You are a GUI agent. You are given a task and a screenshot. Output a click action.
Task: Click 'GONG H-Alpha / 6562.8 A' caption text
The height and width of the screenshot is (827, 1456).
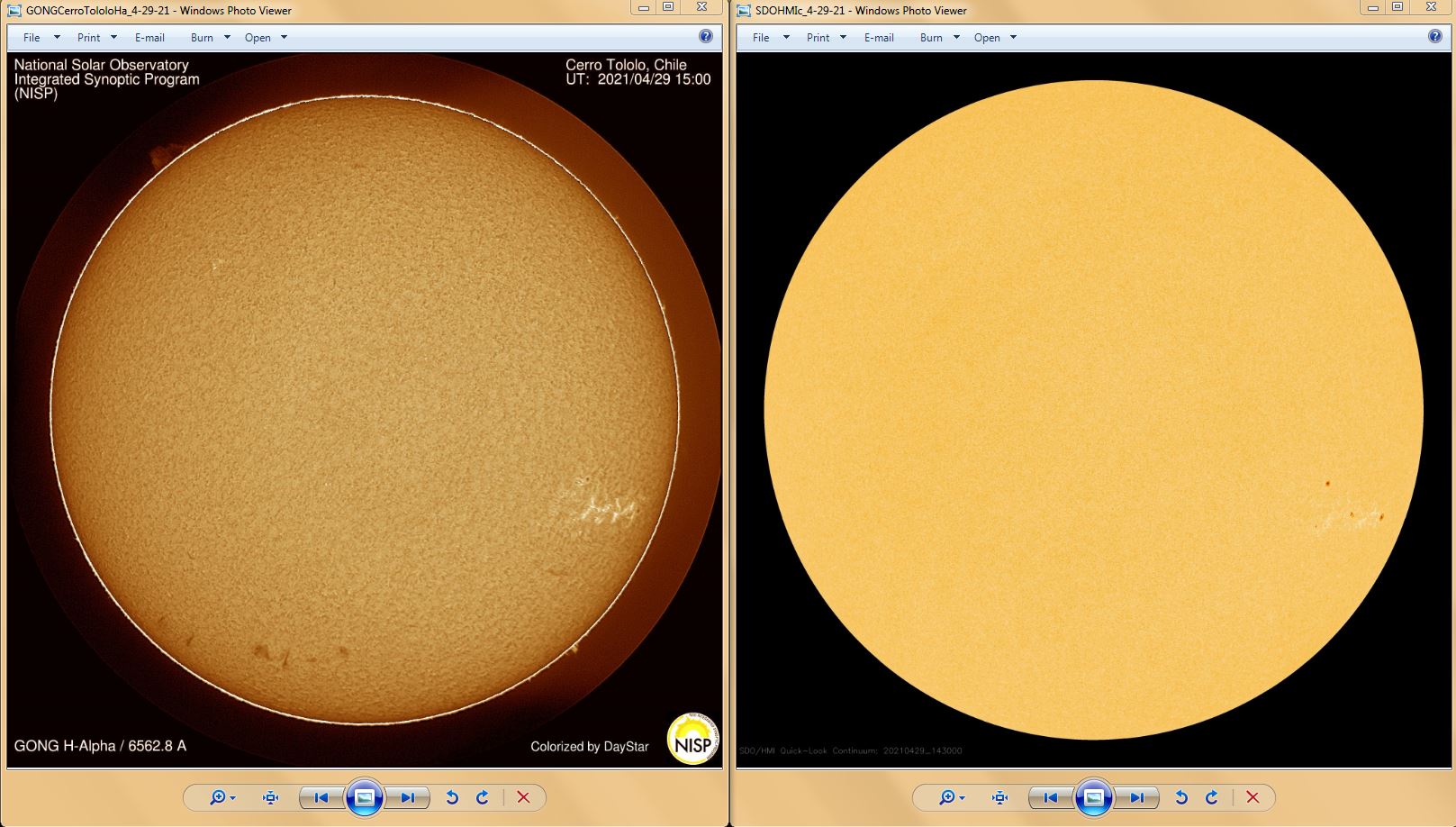[100, 746]
